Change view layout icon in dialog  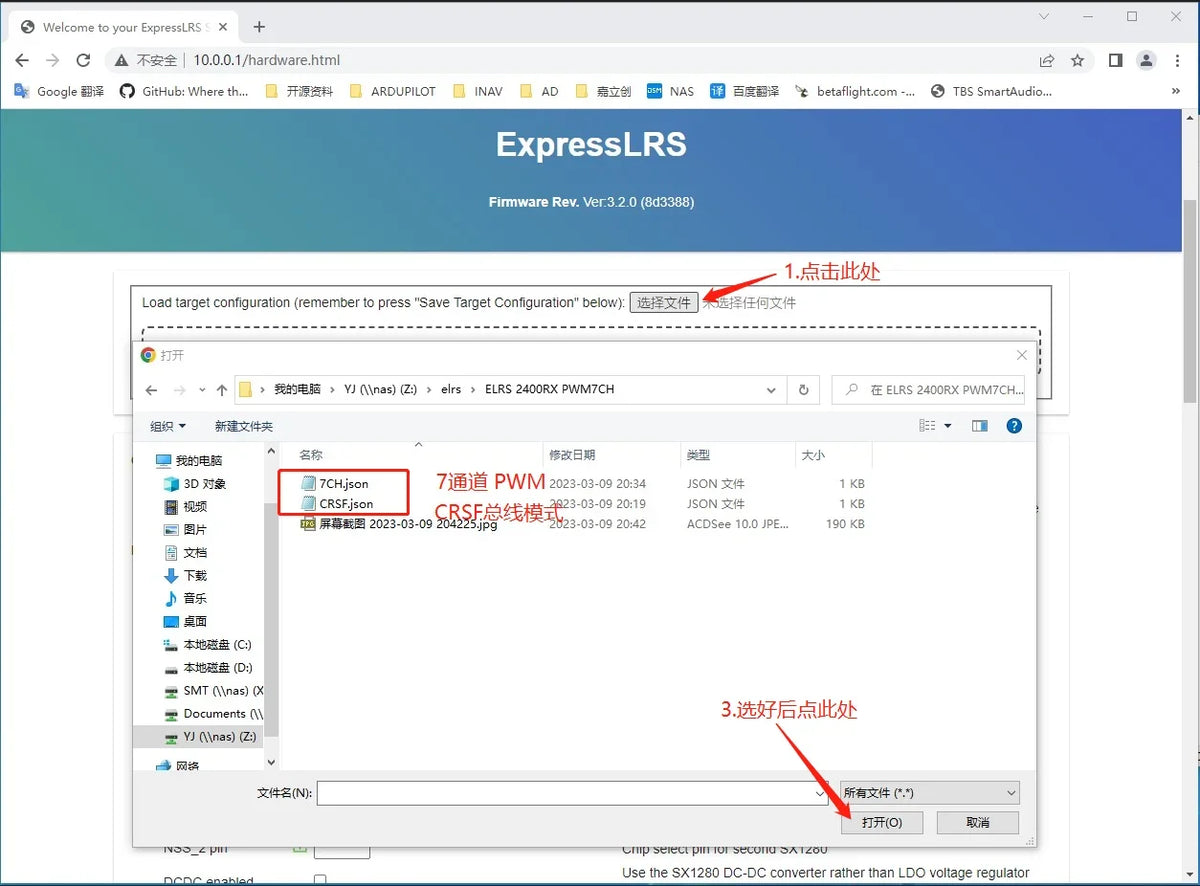click(x=927, y=426)
